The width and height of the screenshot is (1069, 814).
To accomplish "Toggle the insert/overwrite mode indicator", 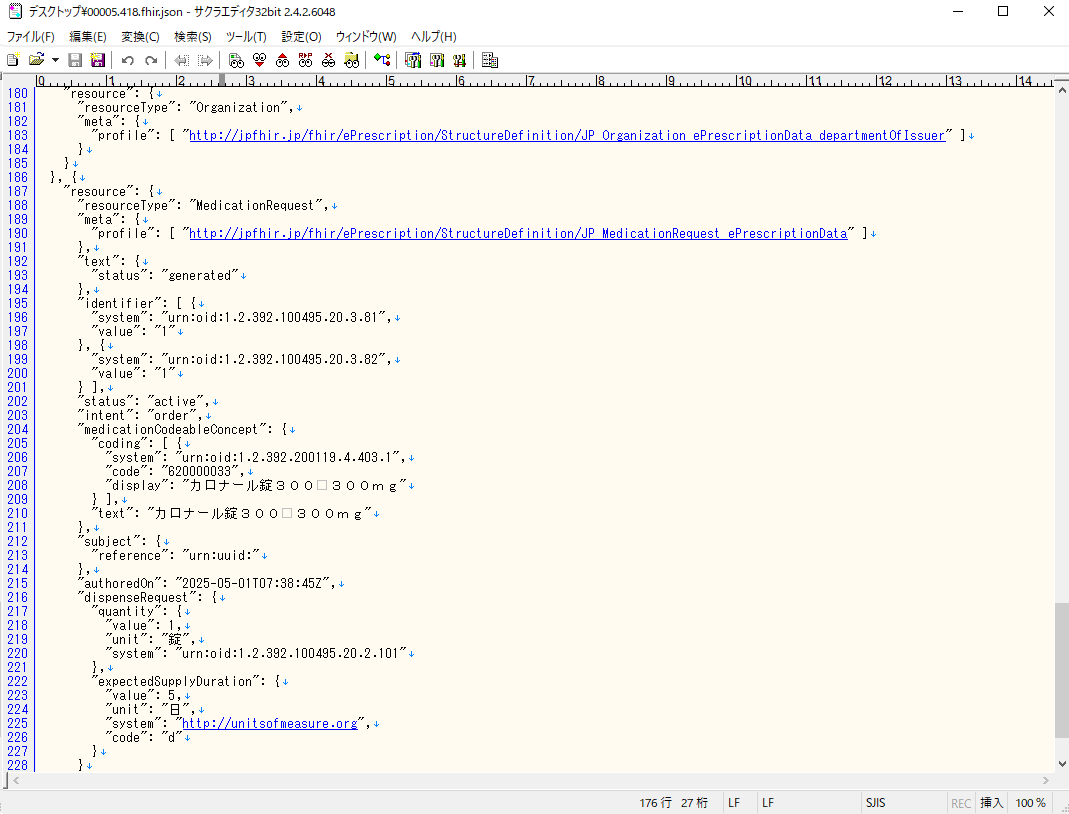I will 991,803.
